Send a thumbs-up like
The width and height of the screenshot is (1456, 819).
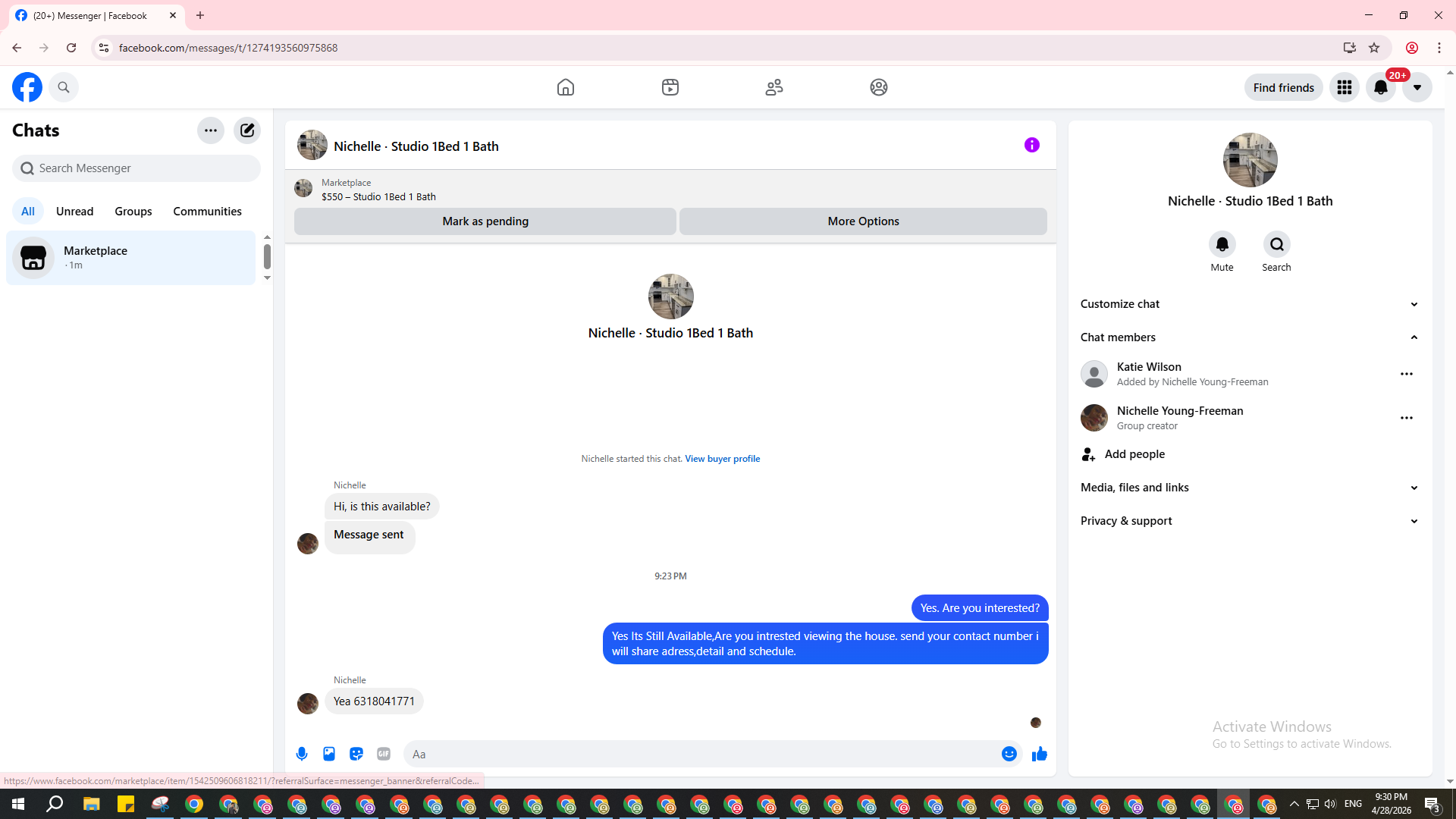(1039, 754)
